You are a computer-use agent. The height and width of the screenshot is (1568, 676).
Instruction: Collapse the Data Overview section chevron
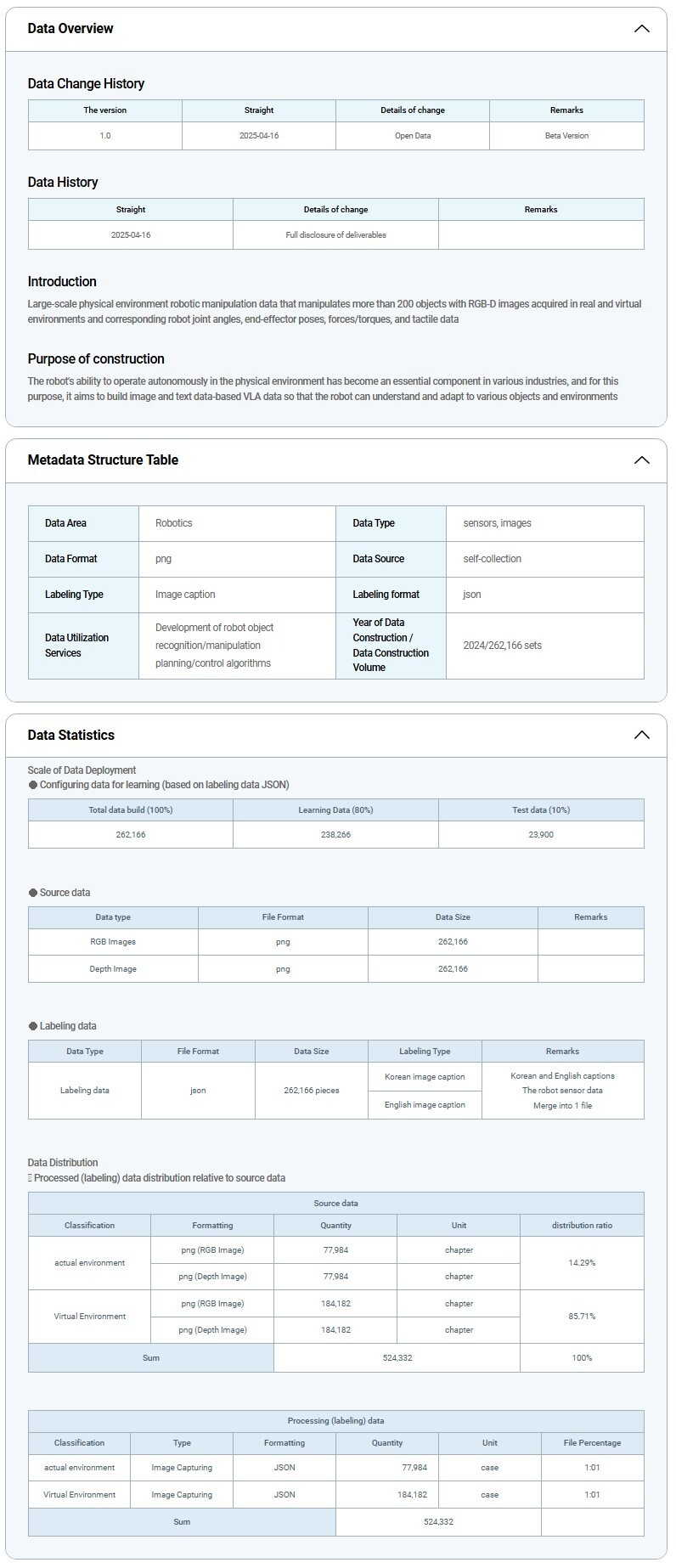pos(641,29)
